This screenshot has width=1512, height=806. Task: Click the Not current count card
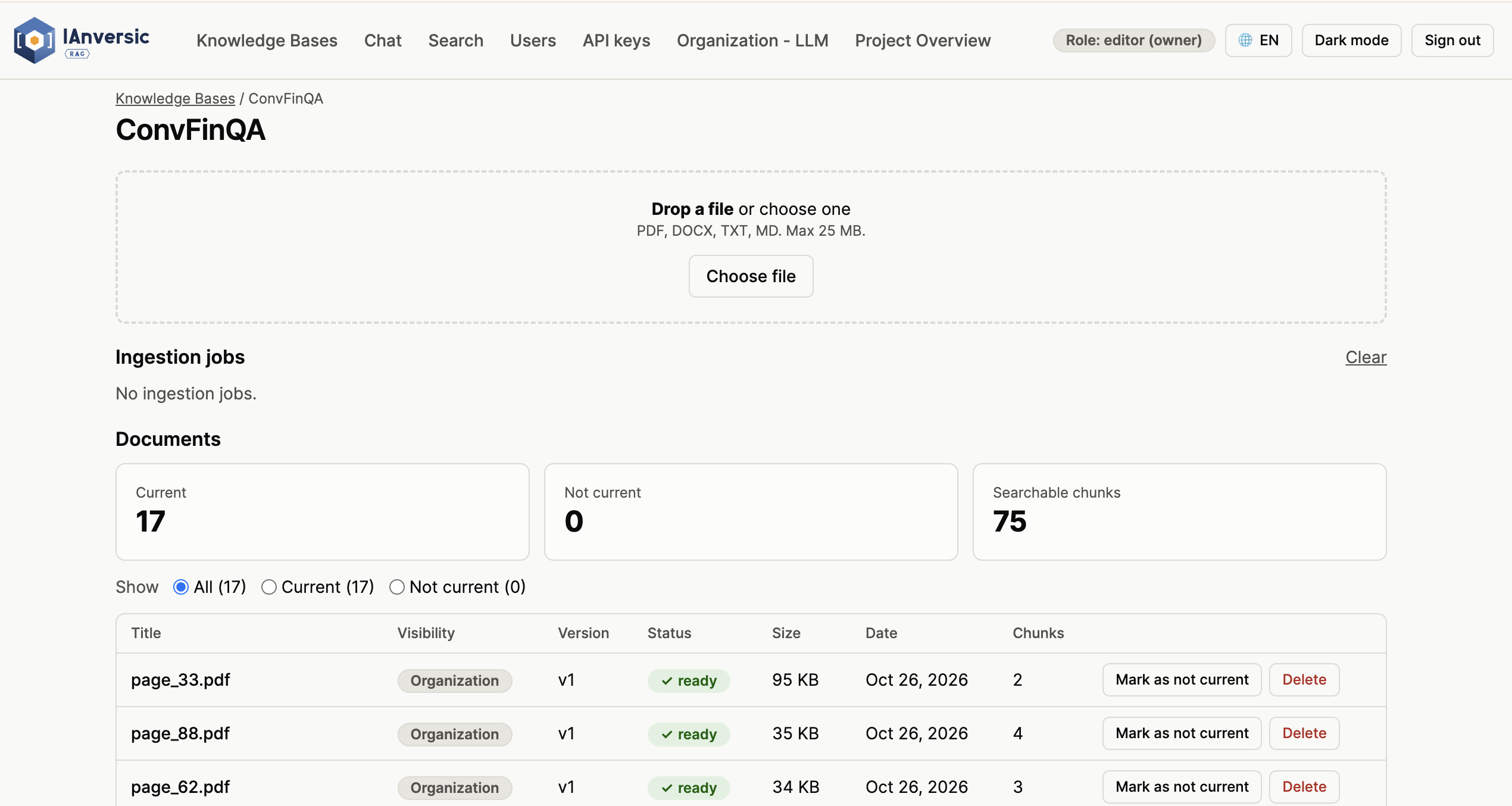tap(751, 512)
